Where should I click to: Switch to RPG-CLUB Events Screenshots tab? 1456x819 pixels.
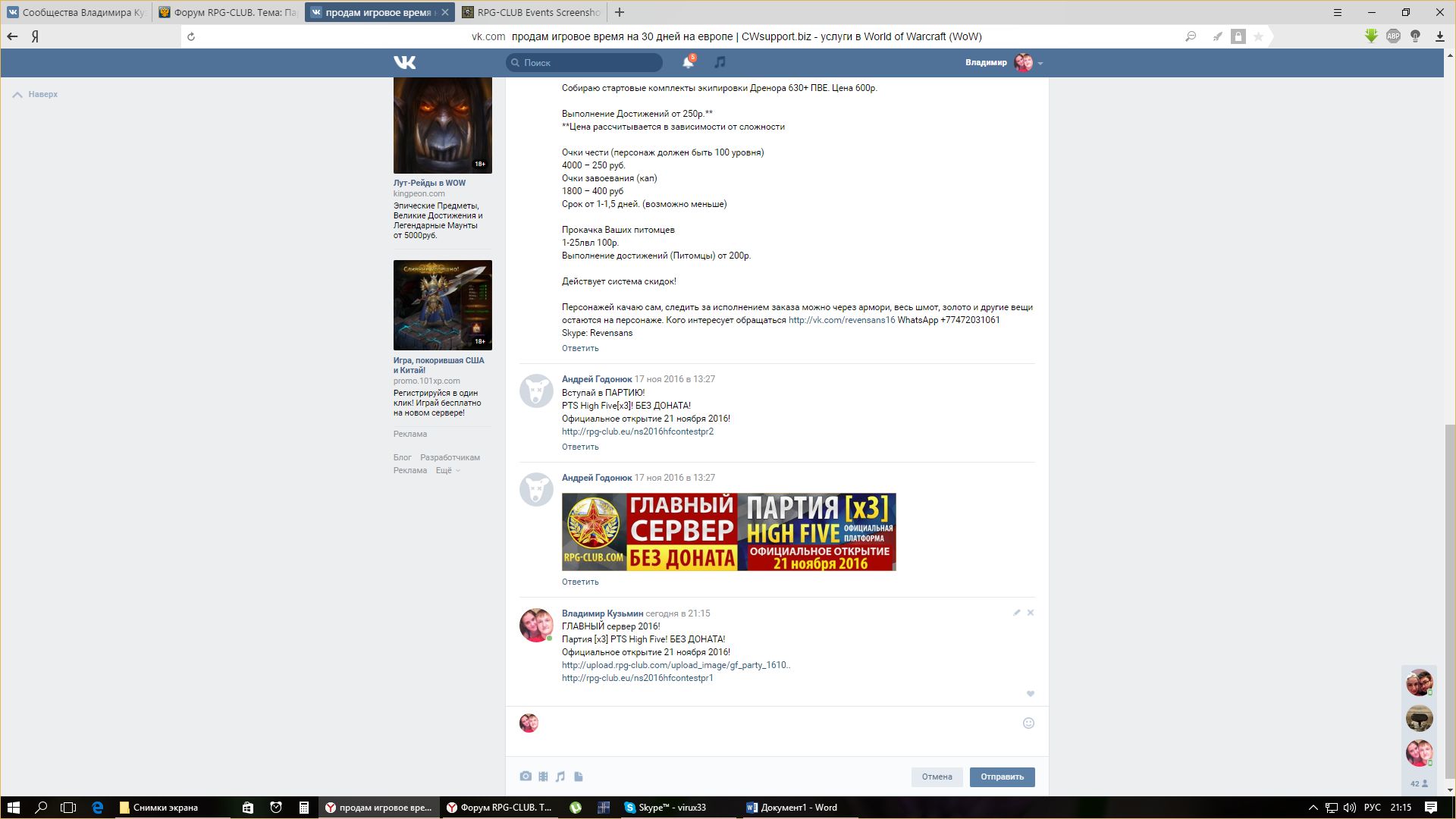click(x=531, y=12)
